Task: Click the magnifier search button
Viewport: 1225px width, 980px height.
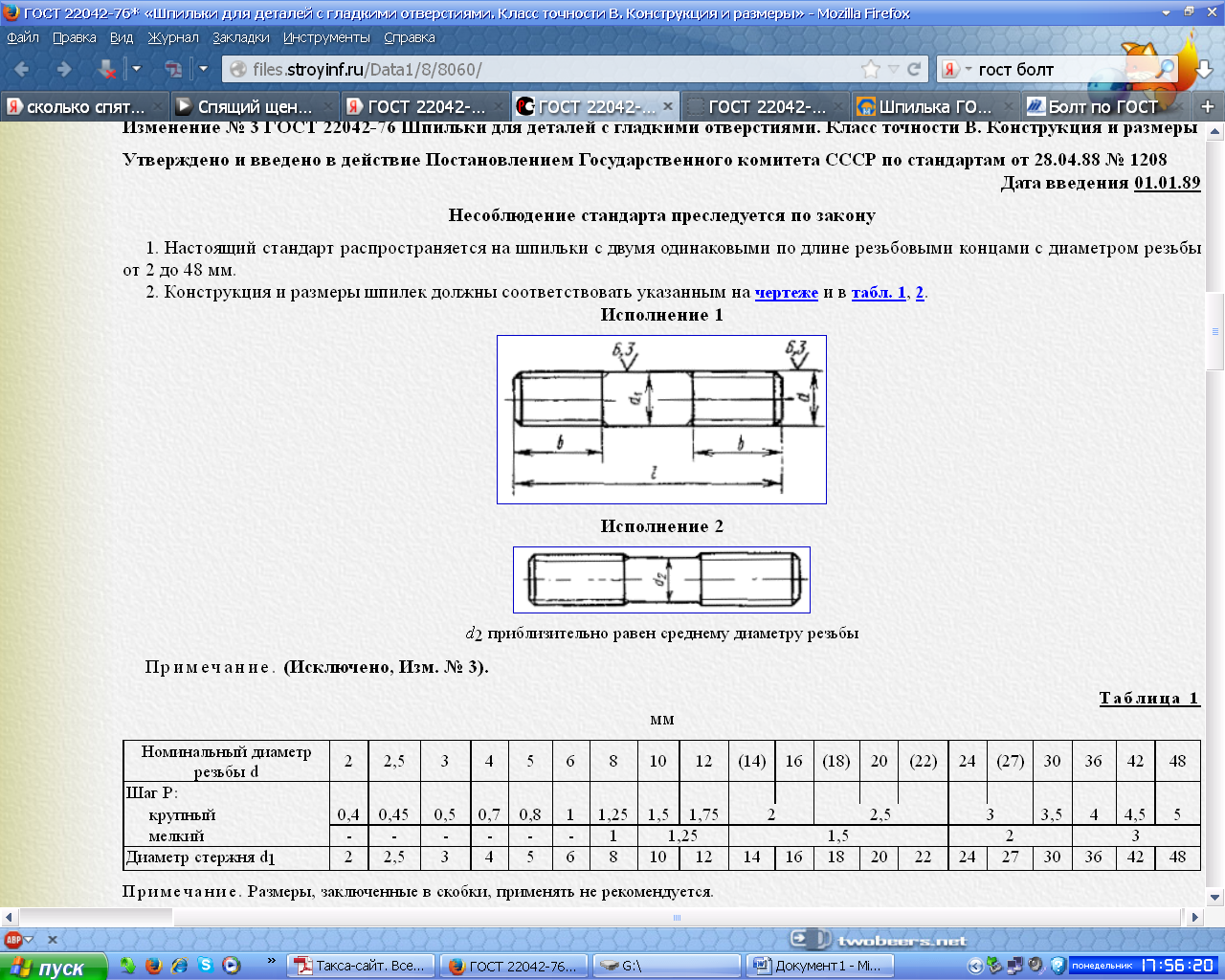Action: [x=1166, y=69]
